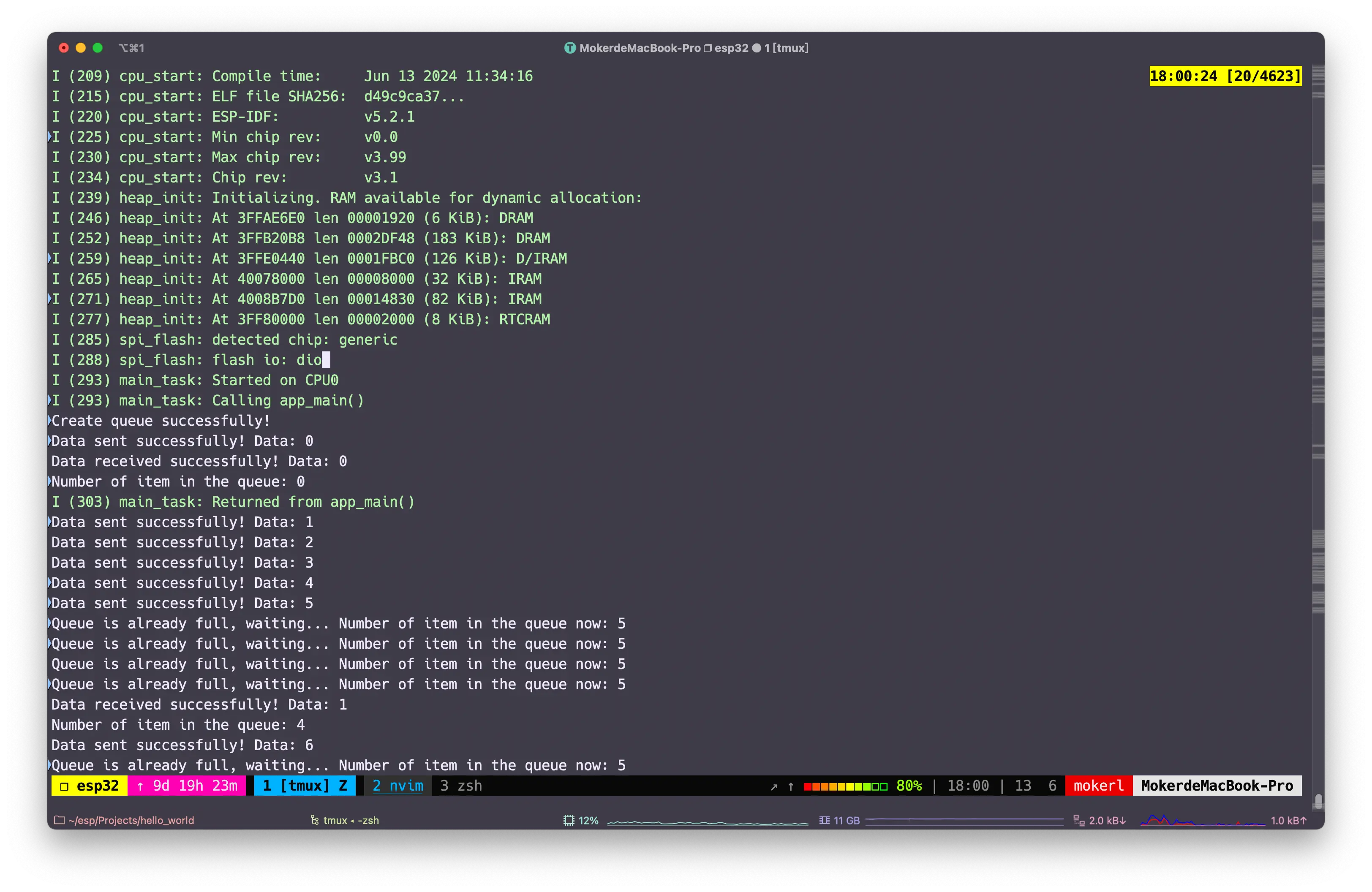Click the teal T icon in the window title
The image size is (1372, 892).
pyautogui.click(x=569, y=48)
